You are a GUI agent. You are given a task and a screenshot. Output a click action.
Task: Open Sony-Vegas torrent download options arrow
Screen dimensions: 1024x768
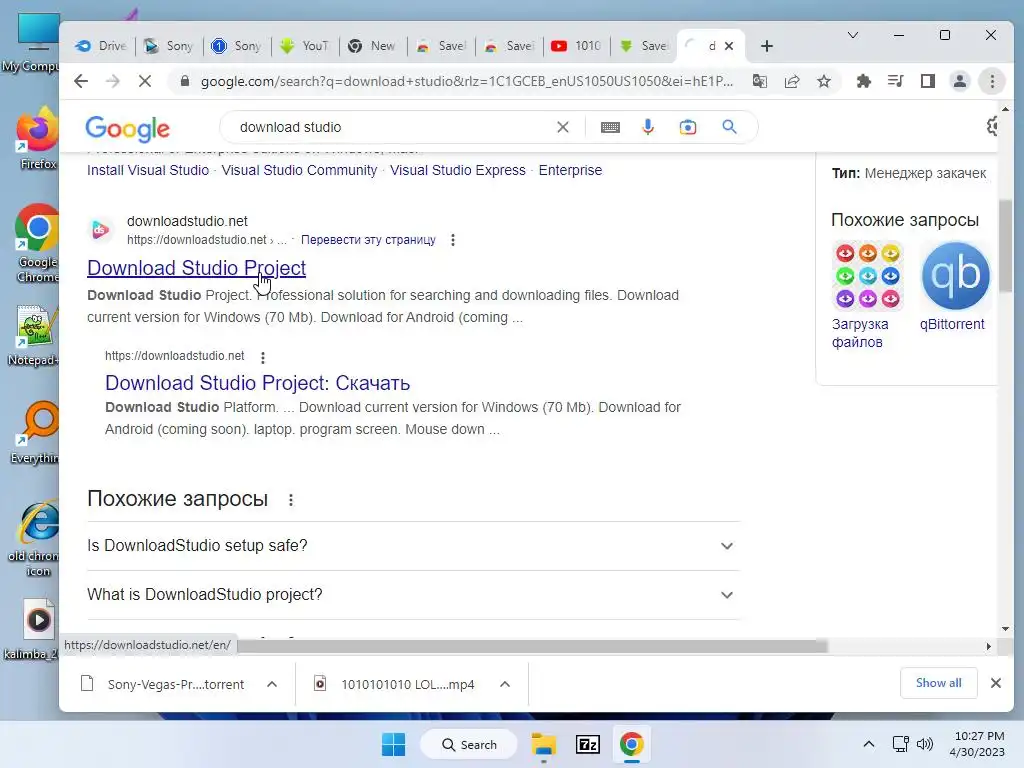click(x=272, y=684)
